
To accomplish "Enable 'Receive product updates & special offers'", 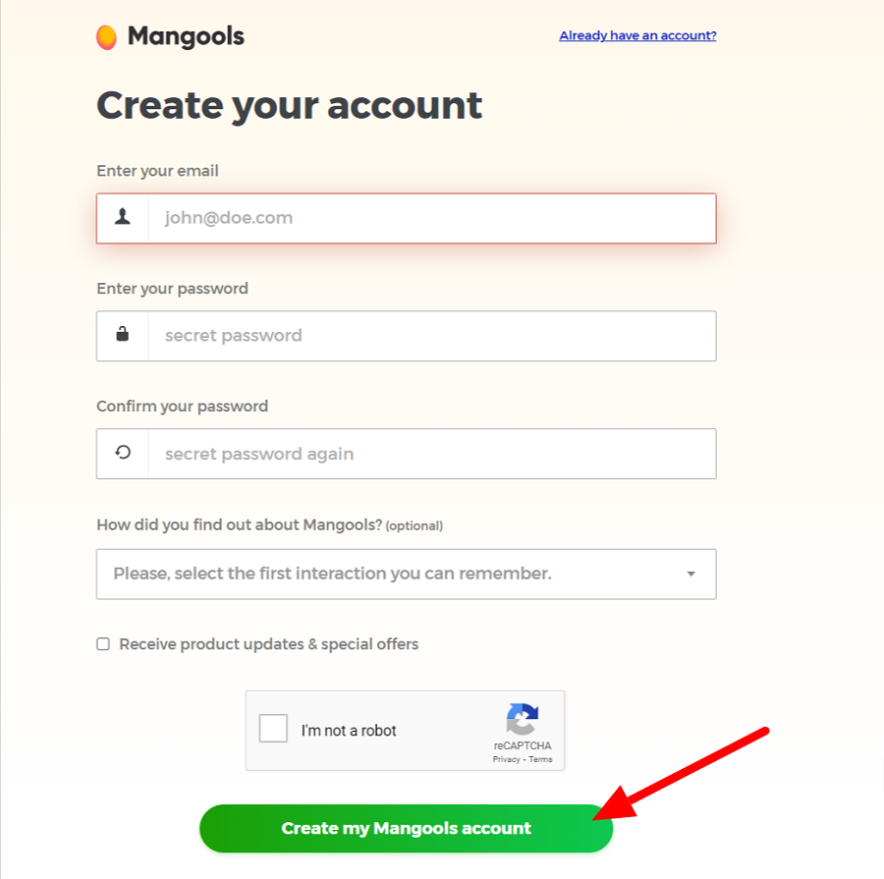I will point(103,644).
